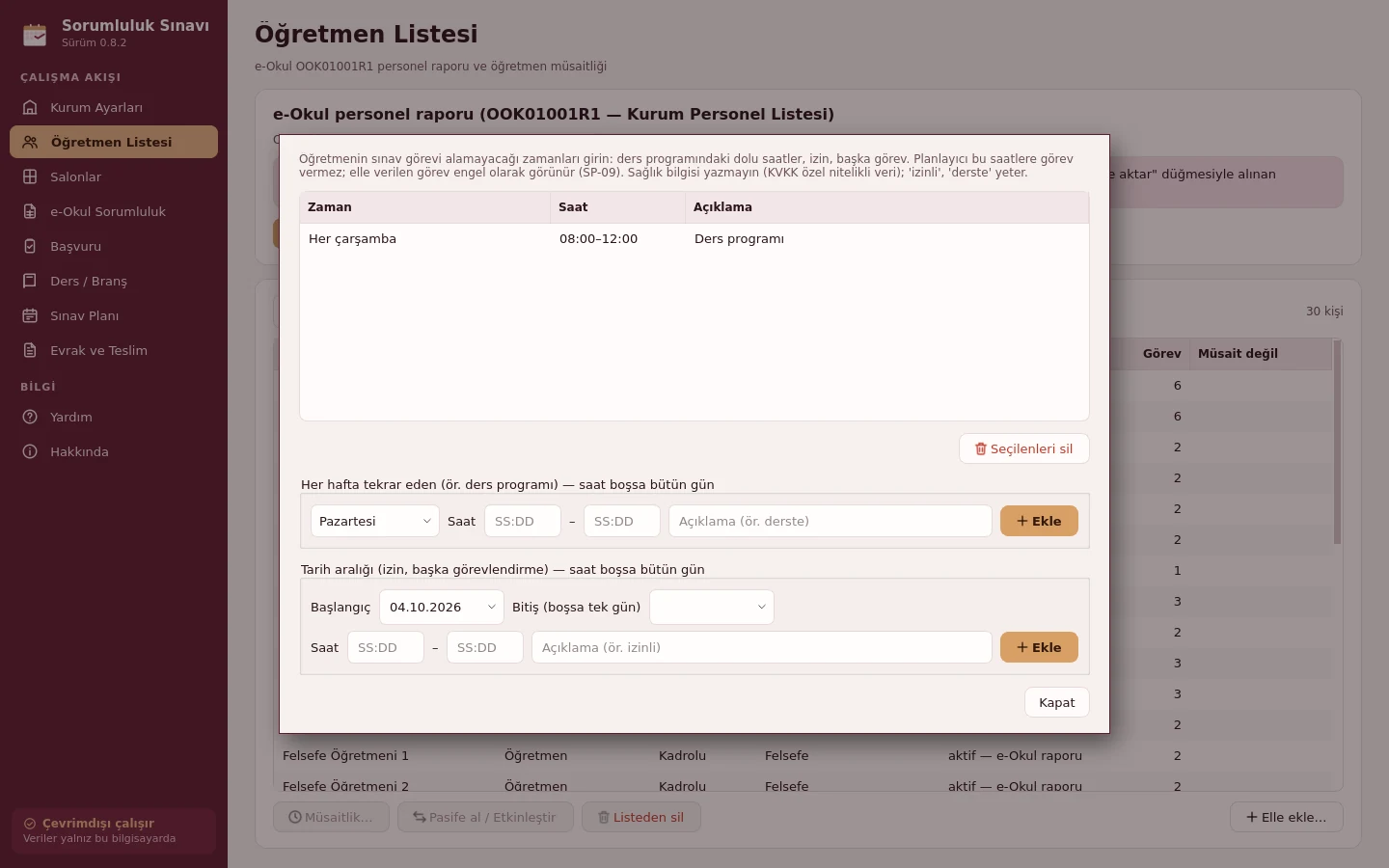Close the dialog with Kapat

coord(1057,702)
